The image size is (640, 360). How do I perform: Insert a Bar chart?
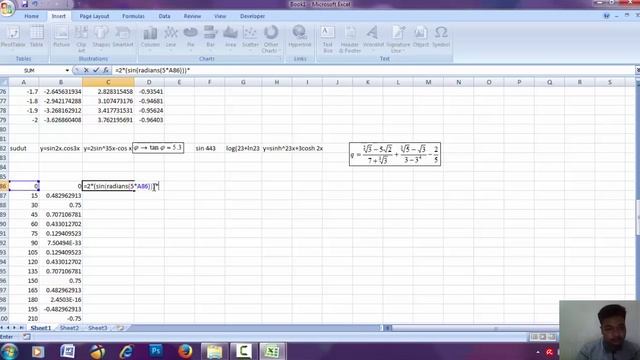click(210, 38)
